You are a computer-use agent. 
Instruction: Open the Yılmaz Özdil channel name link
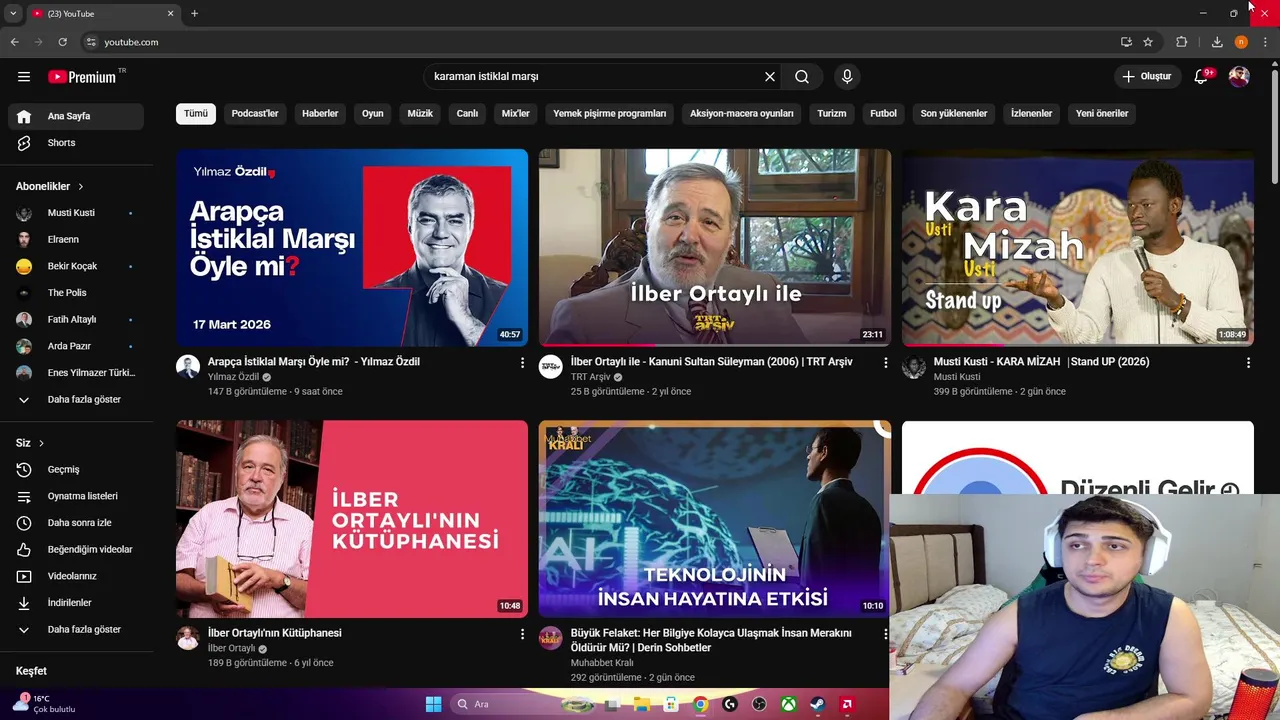point(233,377)
